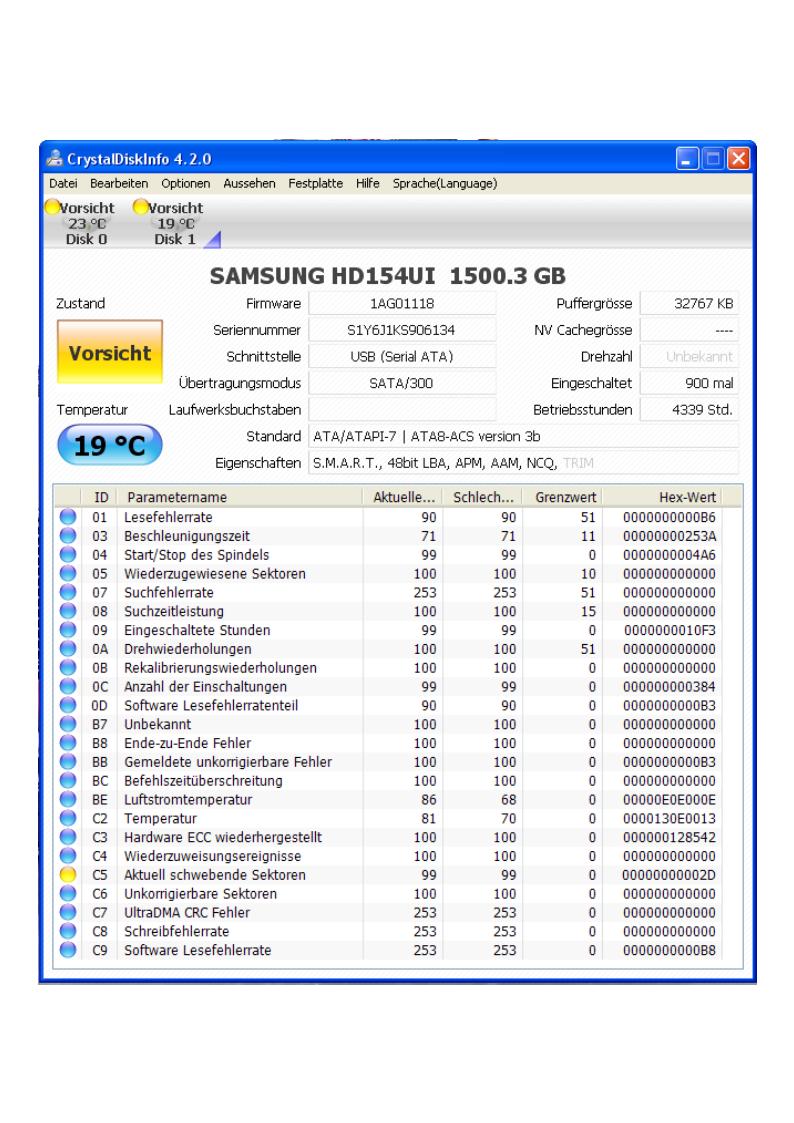Image resolution: width=794 pixels, height=1123 pixels.
Task: Click the CrystalDiskInfo title bar icon
Action: tap(55, 158)
